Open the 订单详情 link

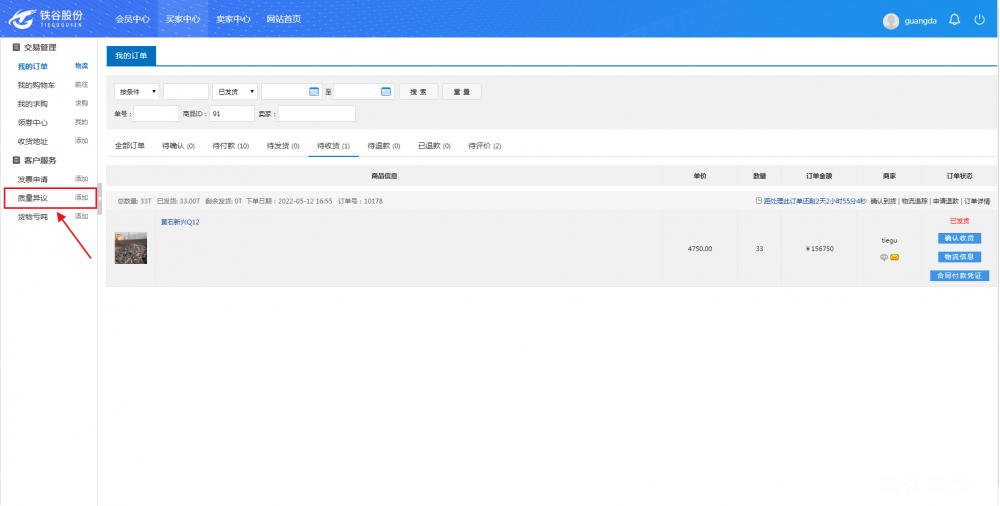click(x=976, y=201)
